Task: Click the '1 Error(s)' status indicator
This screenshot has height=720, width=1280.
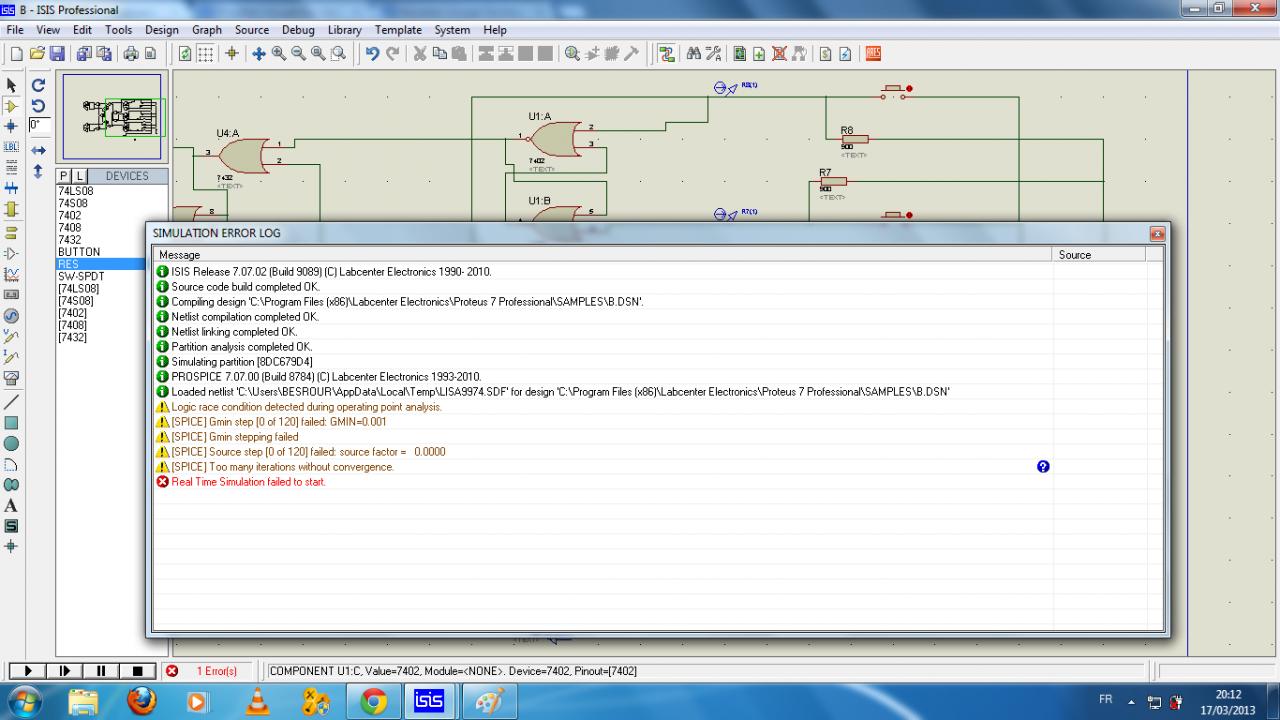Action: pos(216,671)
